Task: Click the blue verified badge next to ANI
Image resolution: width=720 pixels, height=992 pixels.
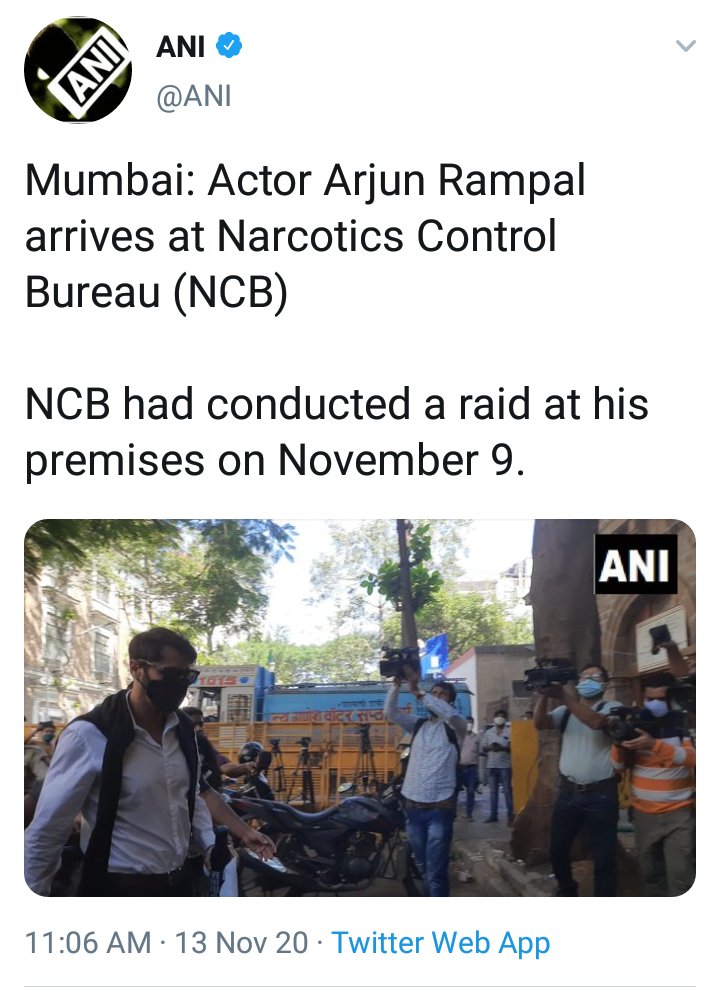Action: [229, 46]
